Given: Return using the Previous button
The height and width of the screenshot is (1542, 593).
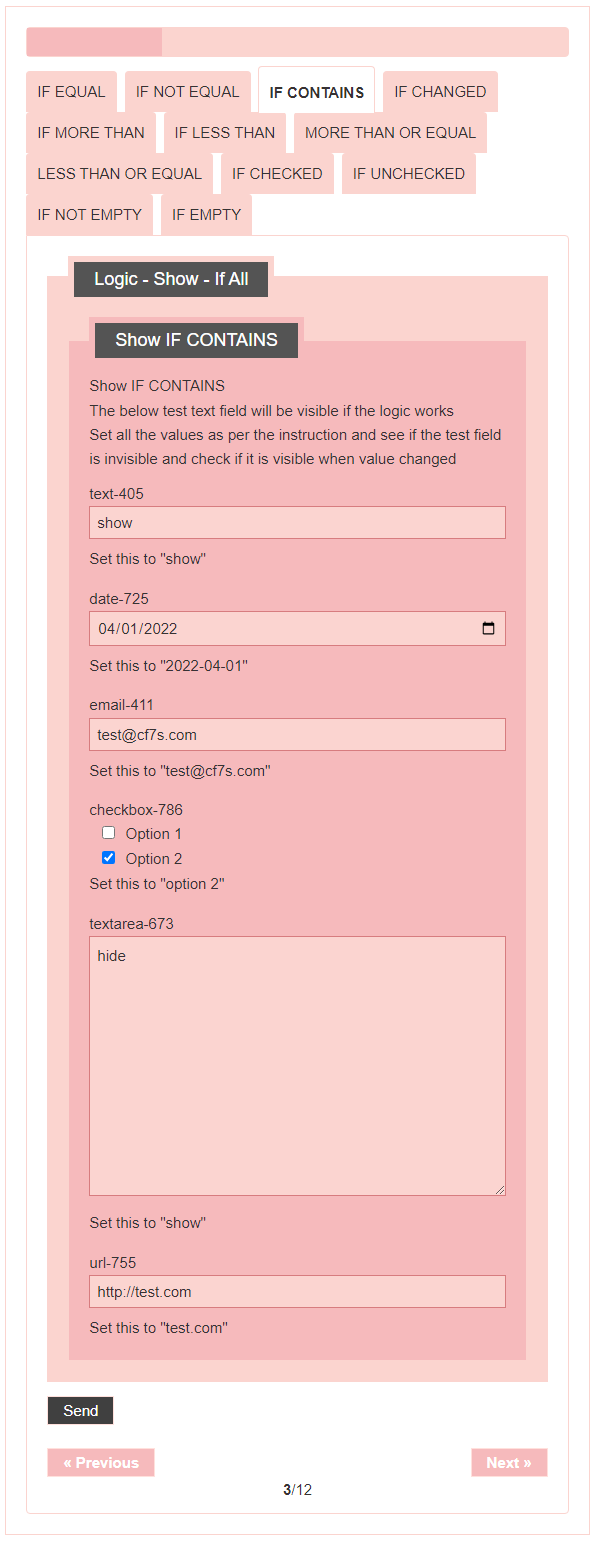Looking at the screenshot, I should pyautogui.click(x=101, y=1463).
